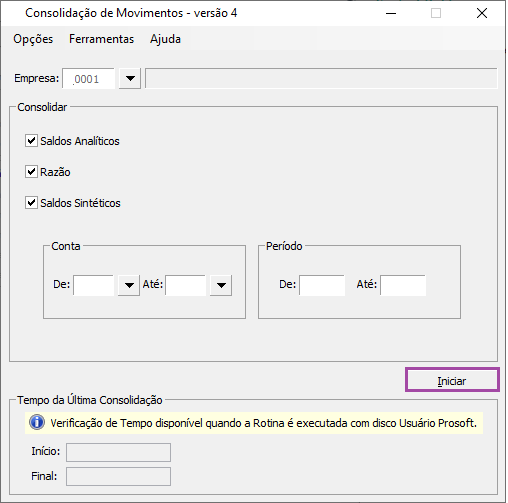508x503 pixels.
Task: Open the Empresa dropdown arrow
Action: click(x=130, y=79)
